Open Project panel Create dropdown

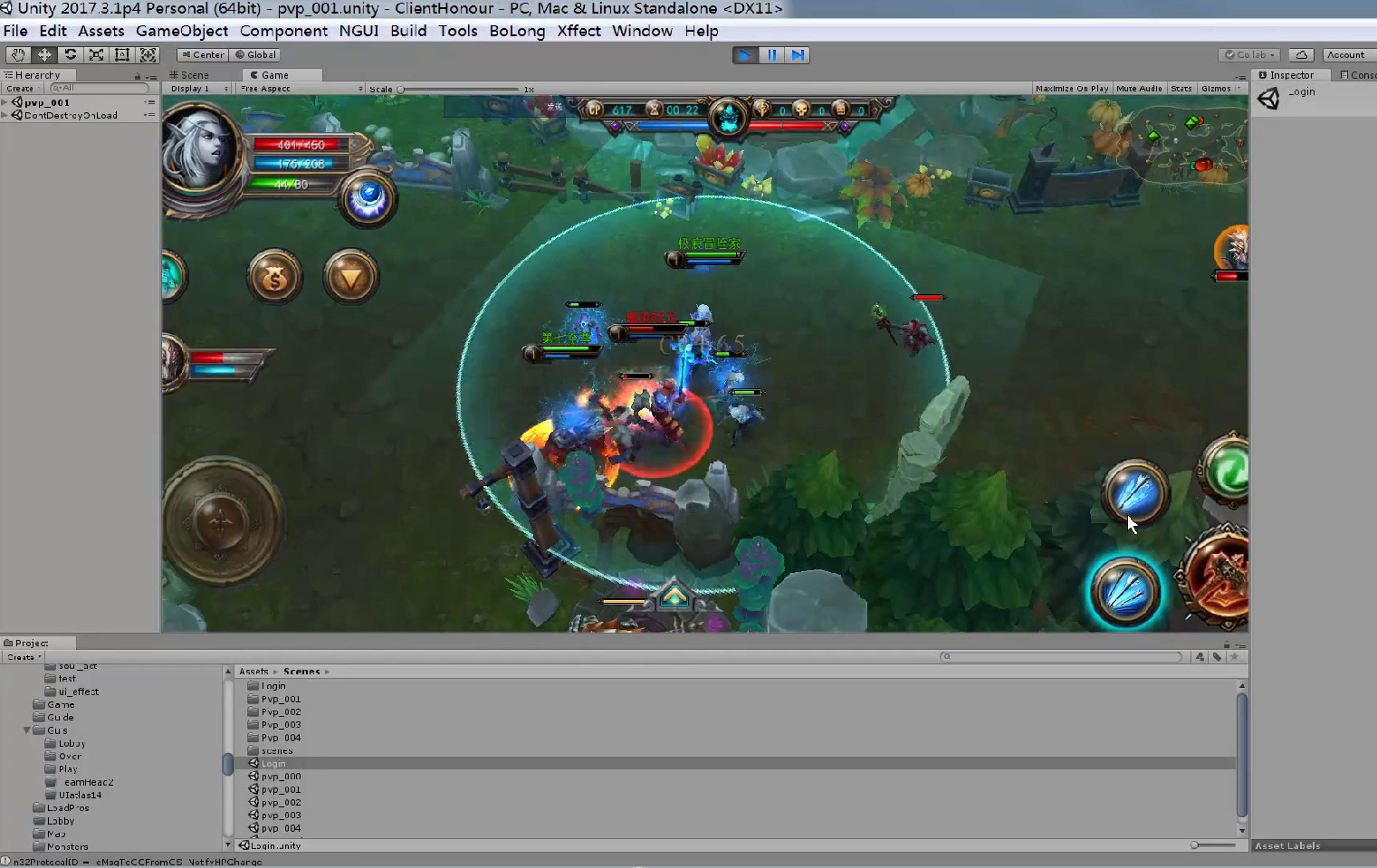[x=24, y=657]
